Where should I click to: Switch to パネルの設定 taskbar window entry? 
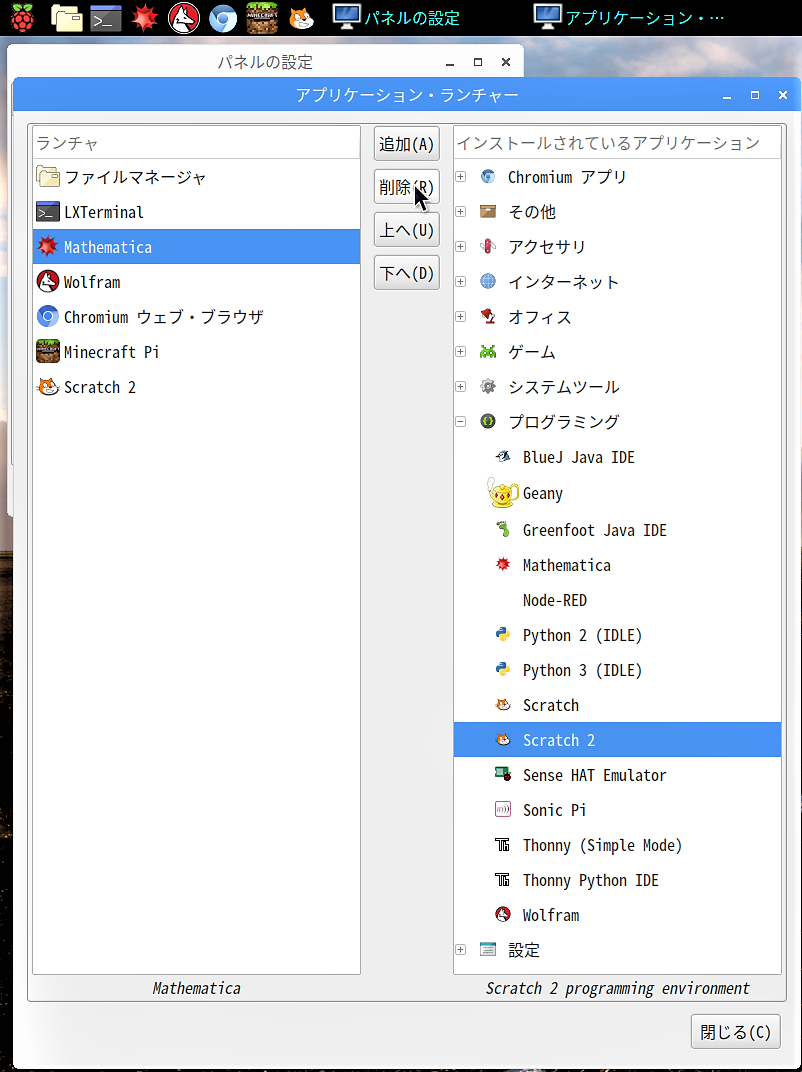tap(397, 18)
